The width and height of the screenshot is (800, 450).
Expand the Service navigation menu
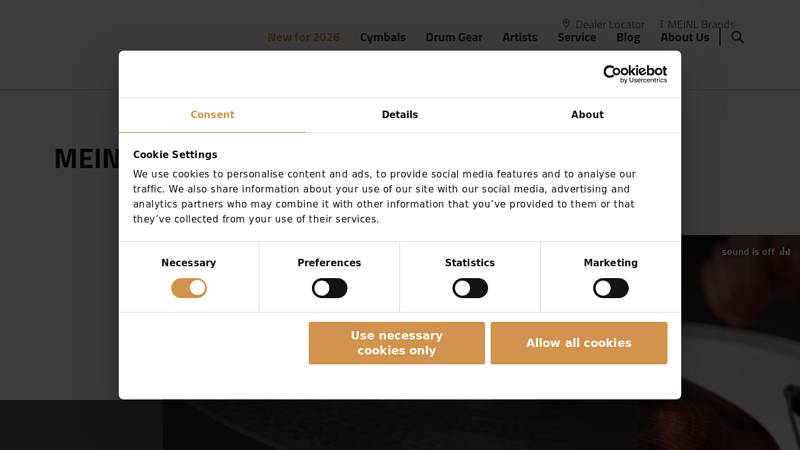(x=576, y=37)
